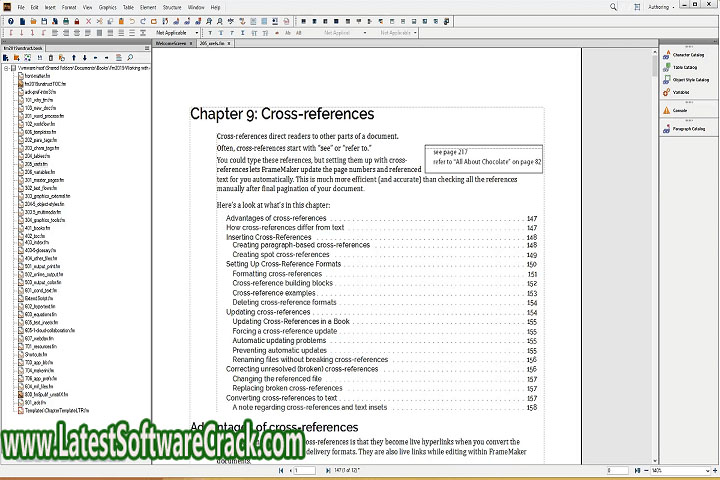Open the Object Style Catalog panel
The image size is (720, 480).
click(x=690, y=79)
